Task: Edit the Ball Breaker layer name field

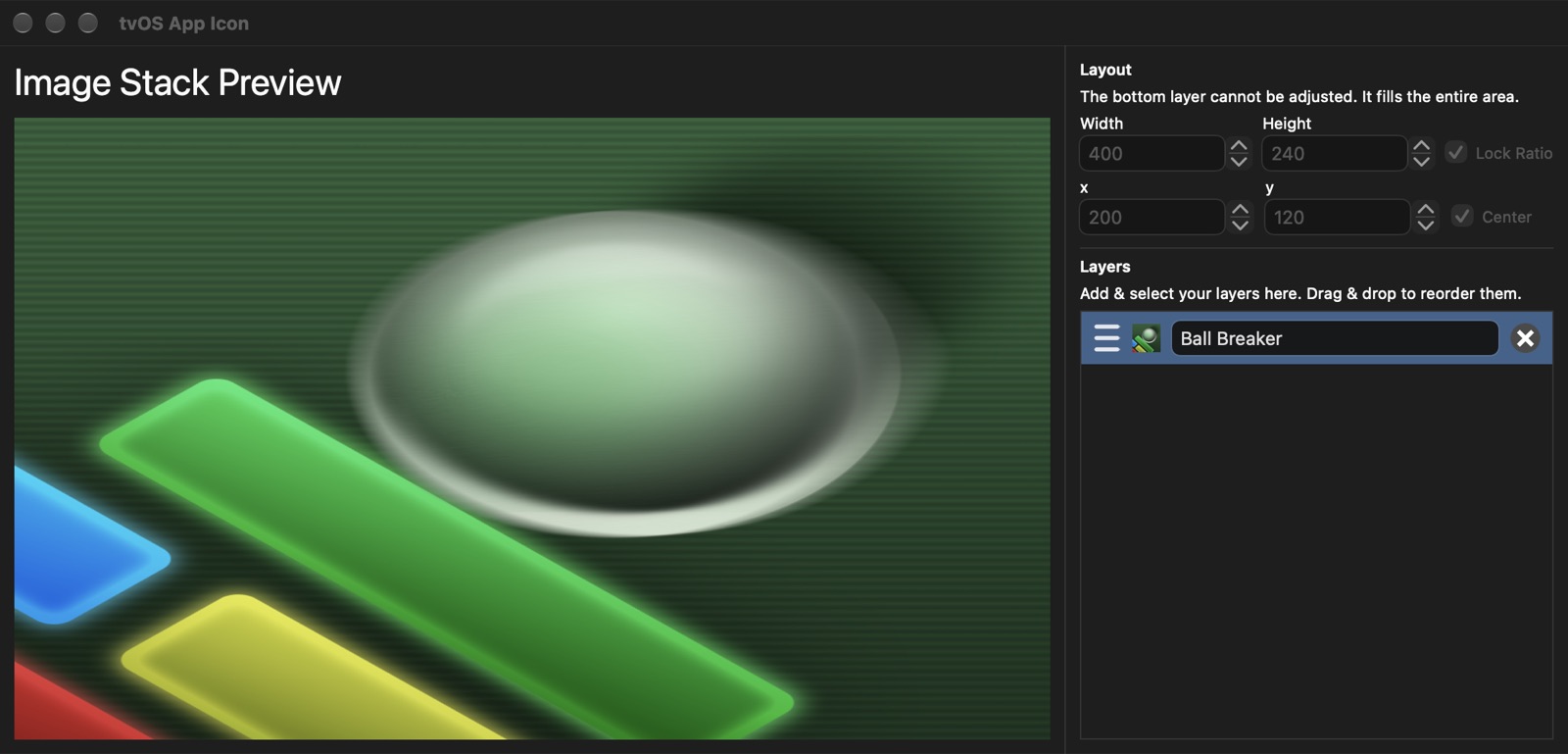Action: (1335, 338)
